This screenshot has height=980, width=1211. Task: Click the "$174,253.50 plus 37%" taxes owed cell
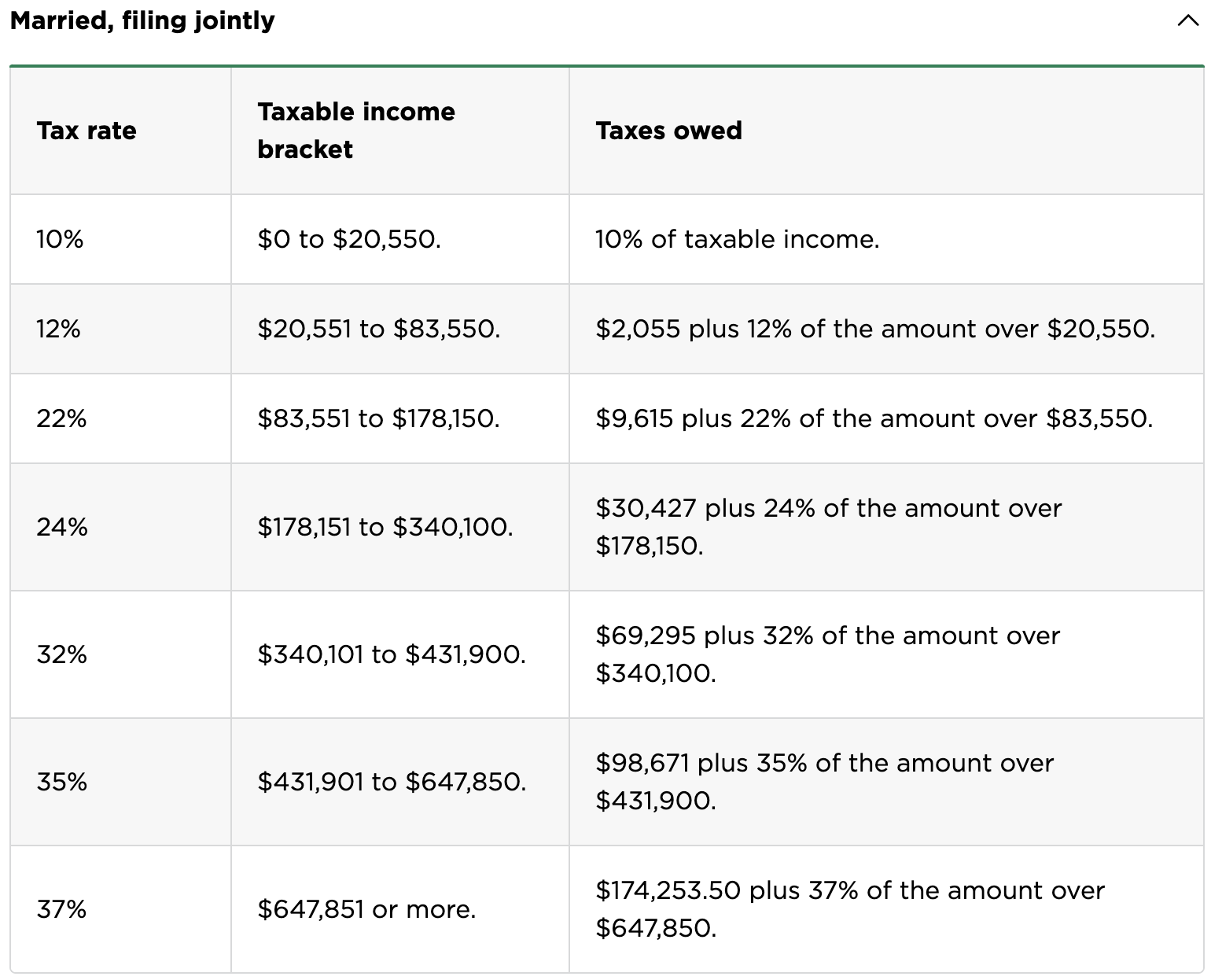coord(849,909)
